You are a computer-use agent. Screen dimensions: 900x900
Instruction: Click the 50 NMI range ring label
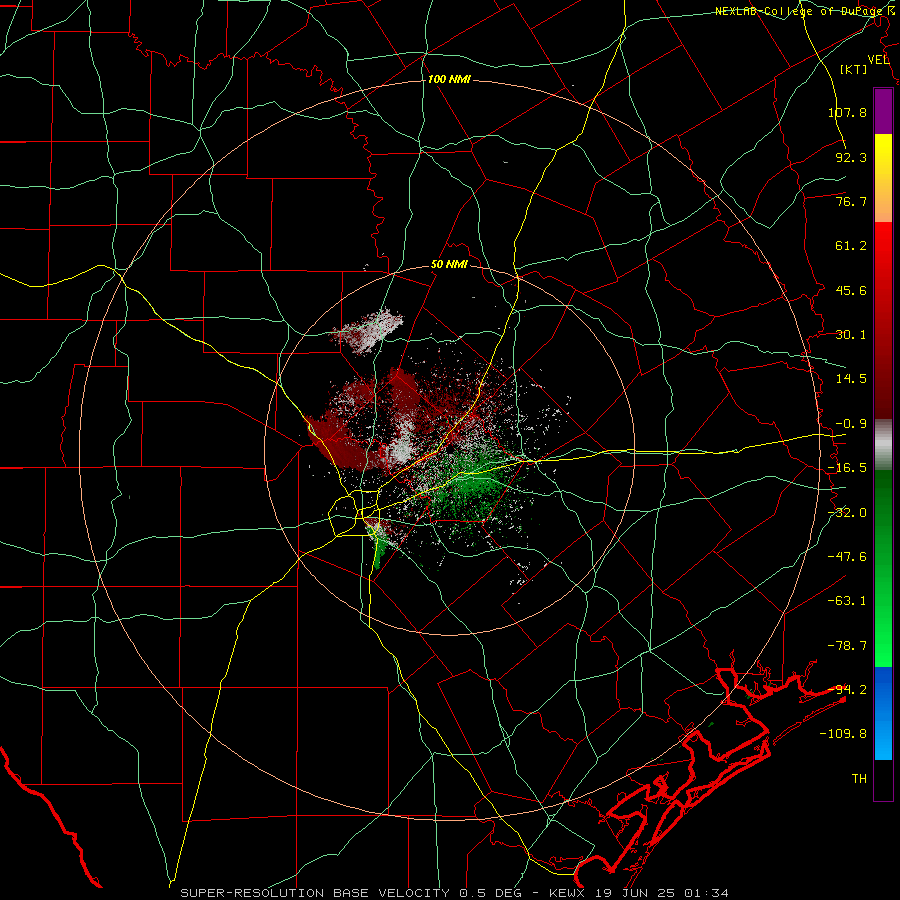coord(449,265)
